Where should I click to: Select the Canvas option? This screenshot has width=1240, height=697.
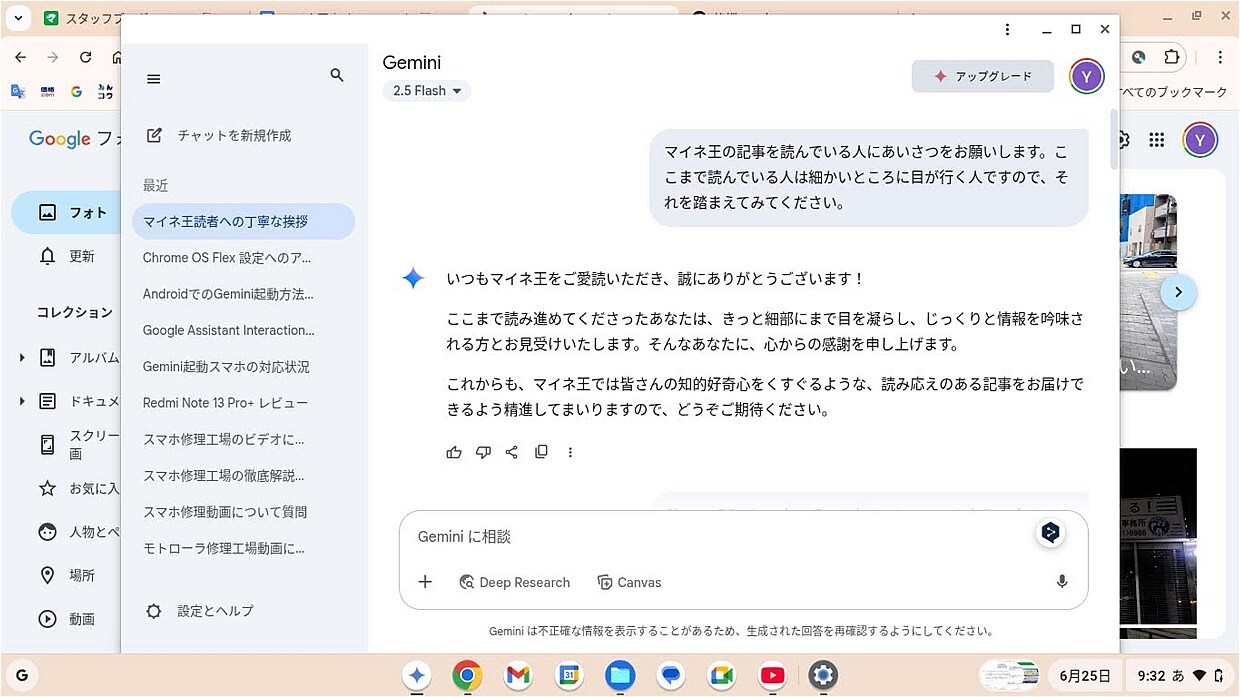point(629,582)
